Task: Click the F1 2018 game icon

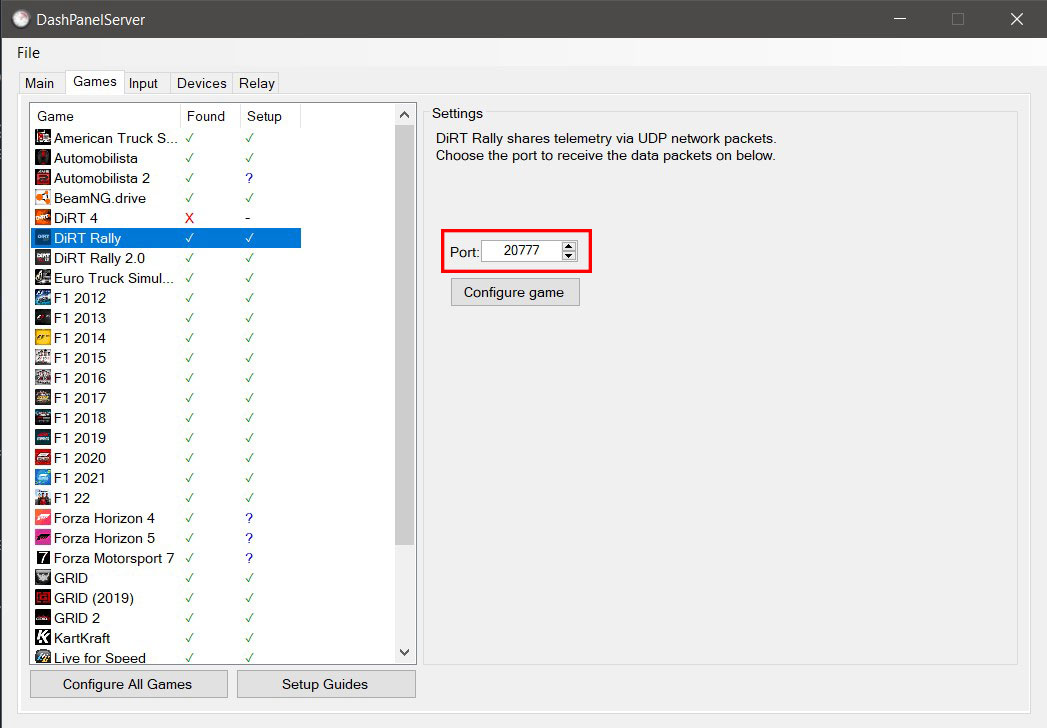Action: coord(43,418)
